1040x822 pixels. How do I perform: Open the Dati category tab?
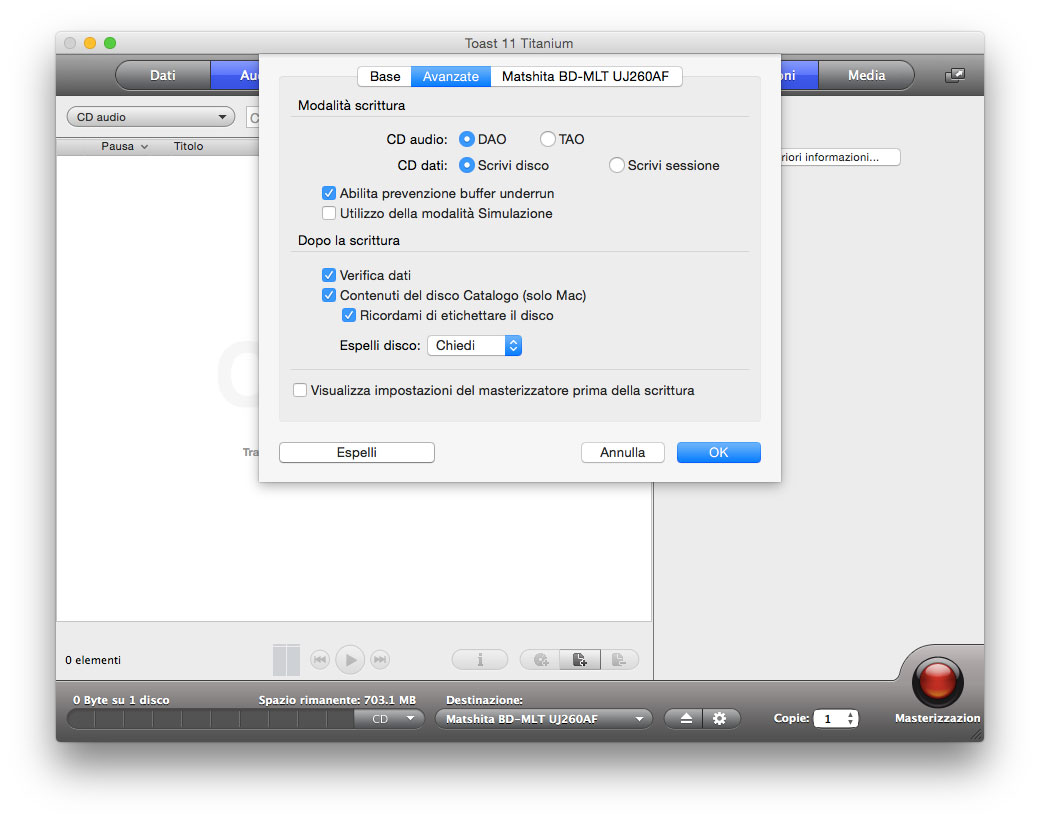[163, 75]
